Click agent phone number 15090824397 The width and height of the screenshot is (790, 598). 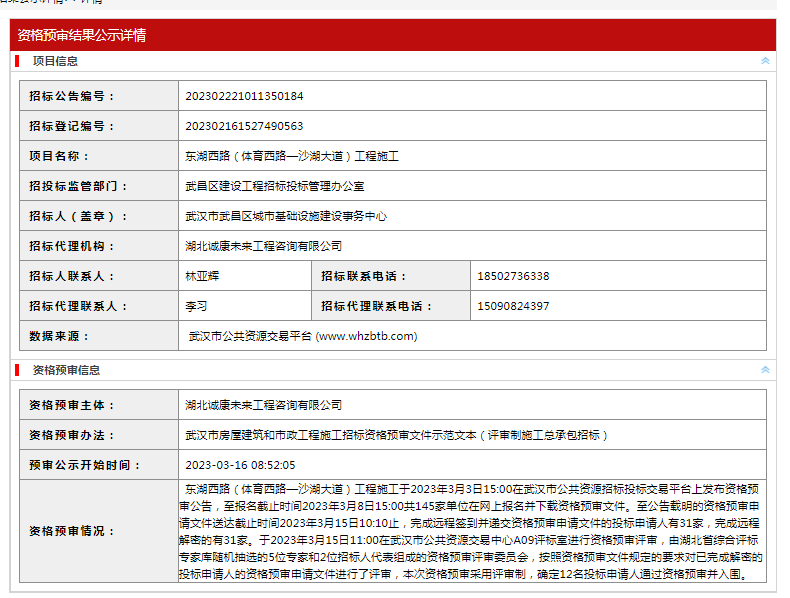click(x=513, y=306)
